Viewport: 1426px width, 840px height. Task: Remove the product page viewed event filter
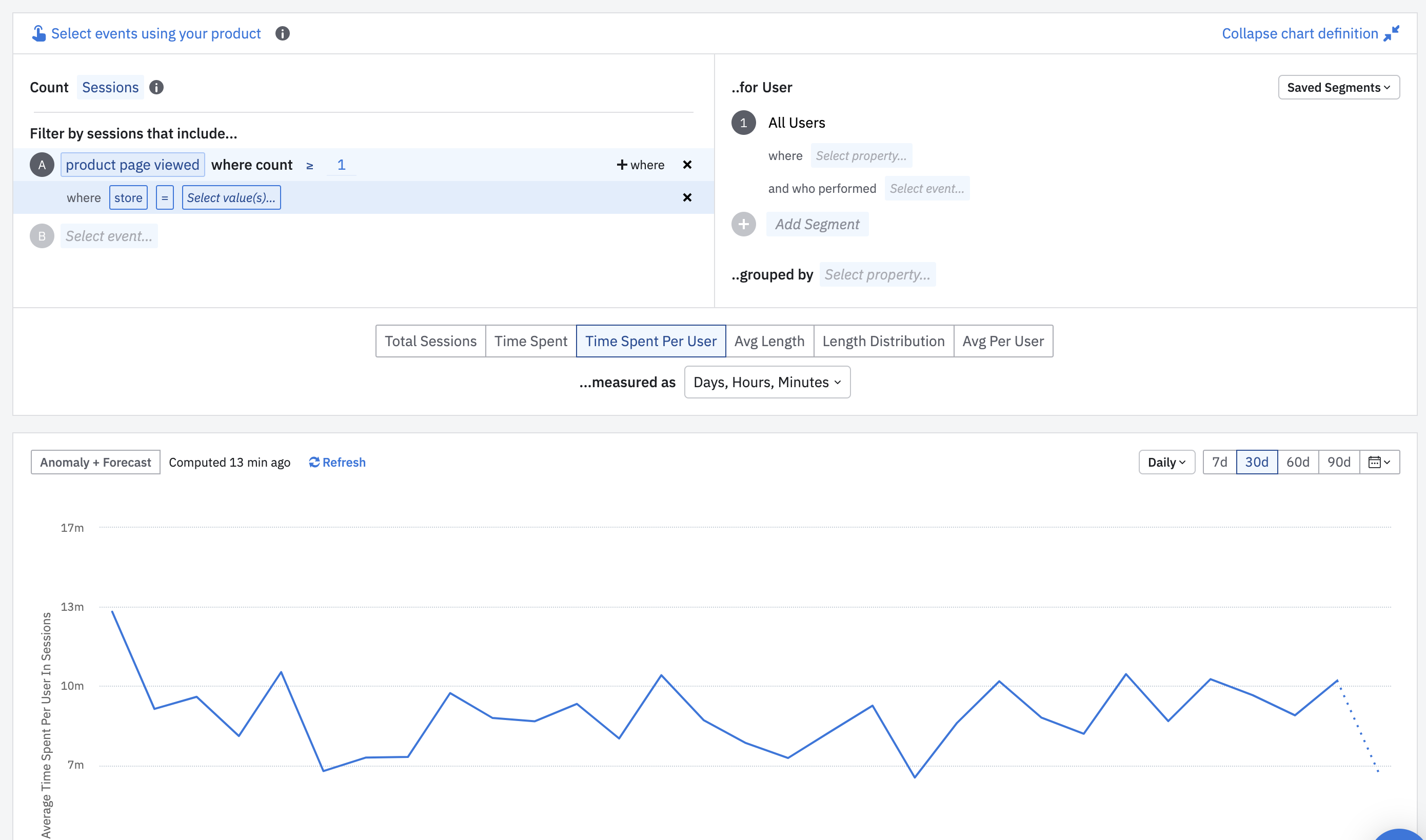point(687,165)
